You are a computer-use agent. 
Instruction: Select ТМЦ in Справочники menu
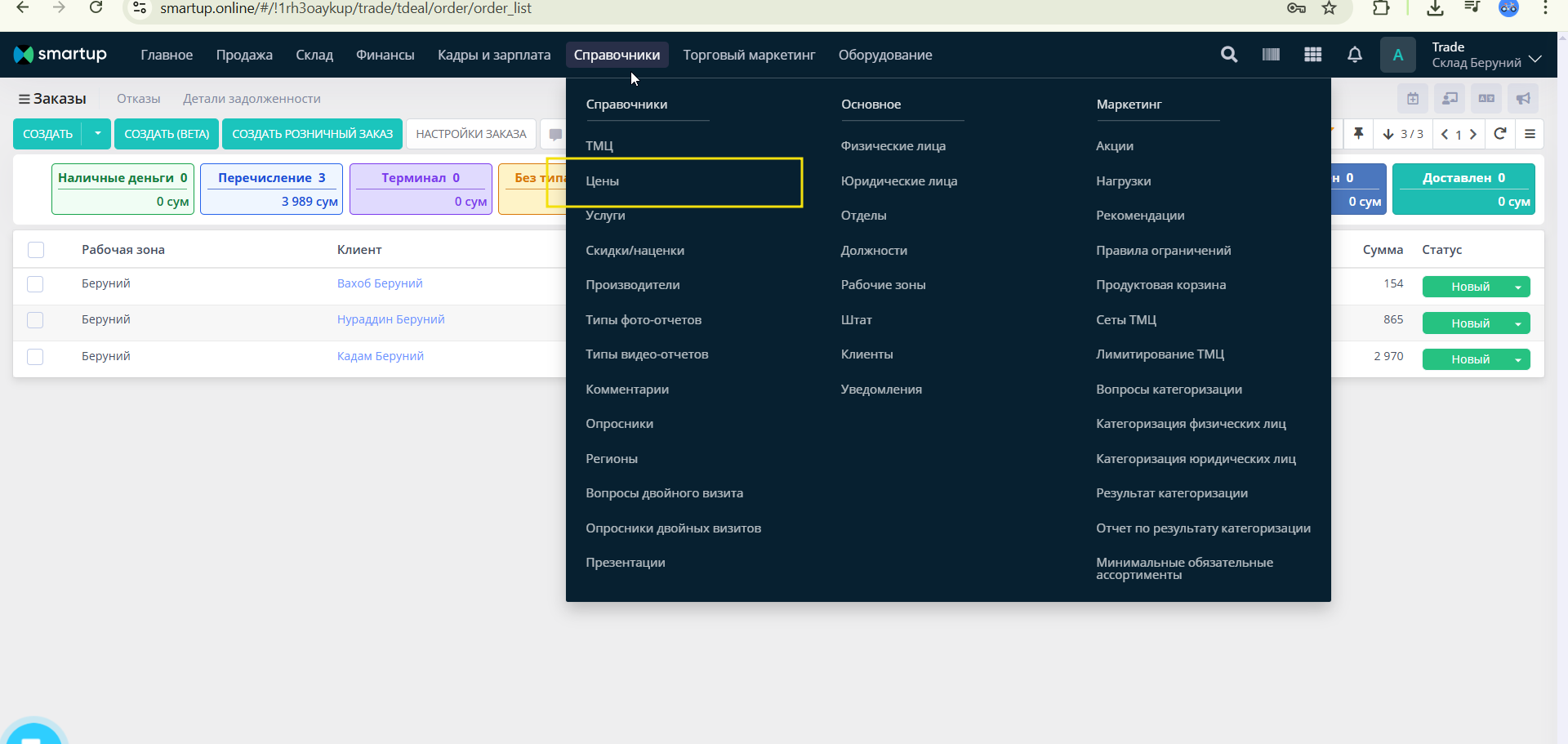pos(599,146)
